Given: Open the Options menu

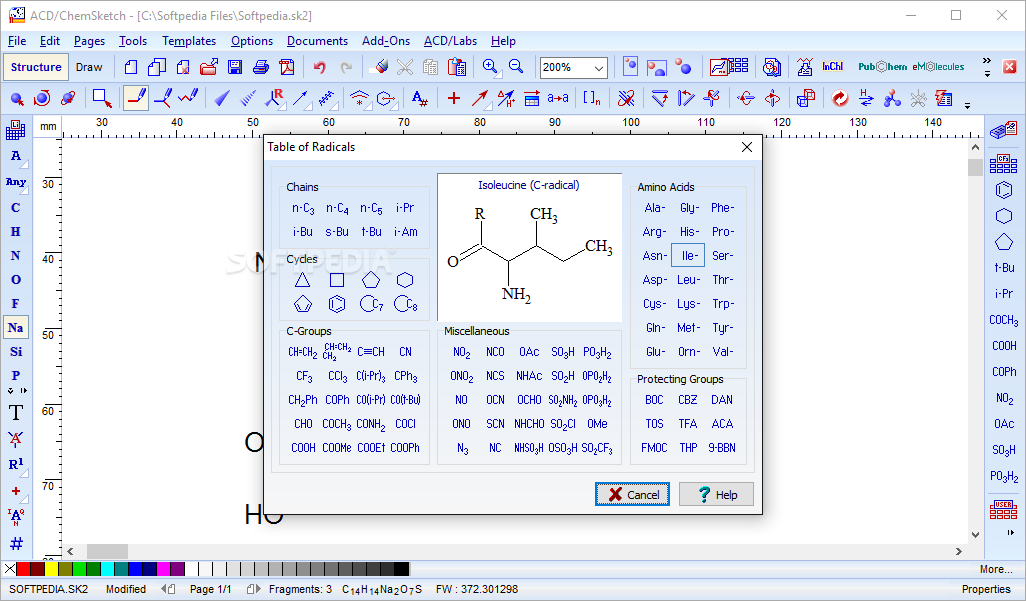Looking at the screenshot, I should click(x=252, y=41).
